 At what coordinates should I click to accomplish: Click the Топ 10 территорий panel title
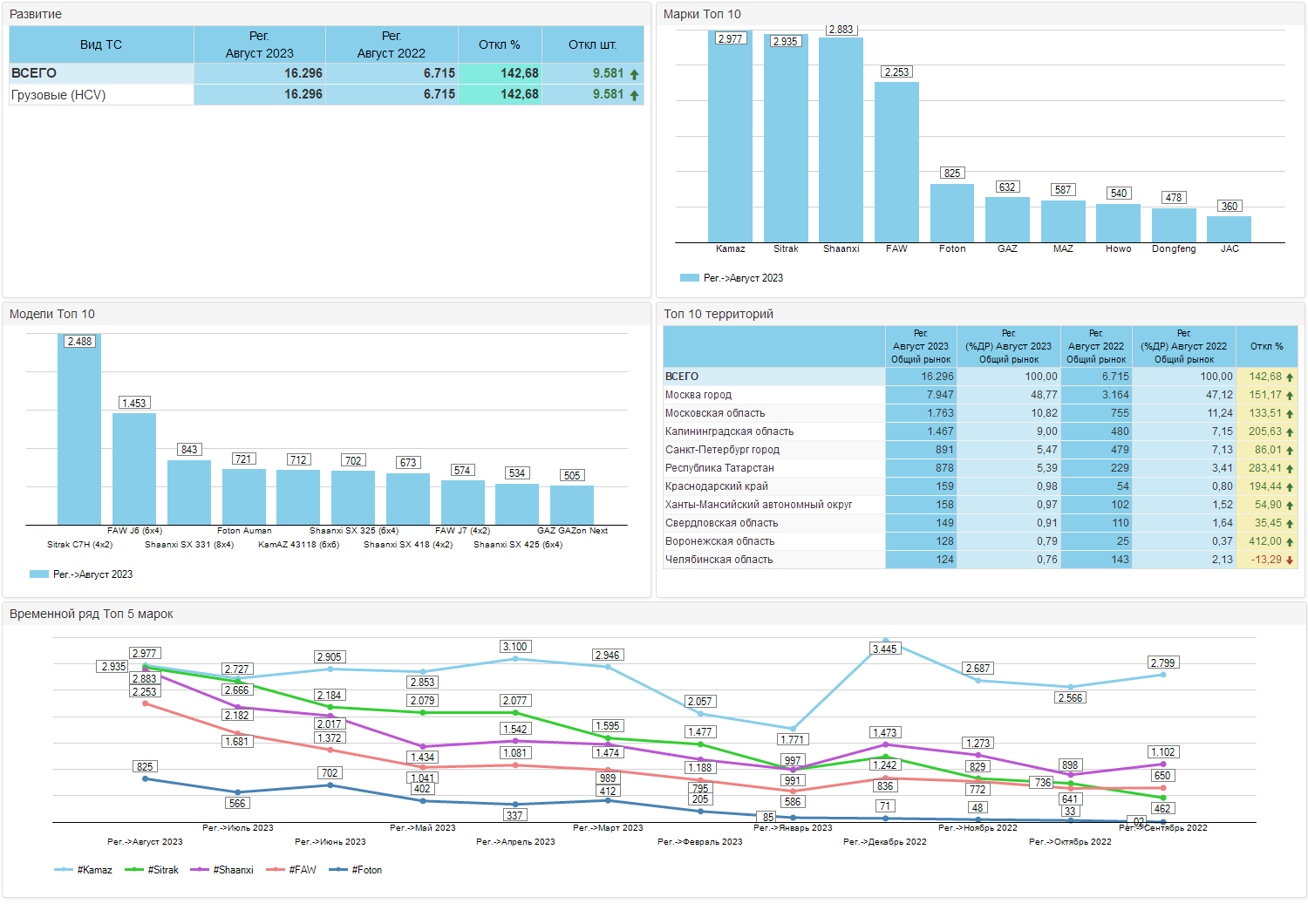(719, 315)
